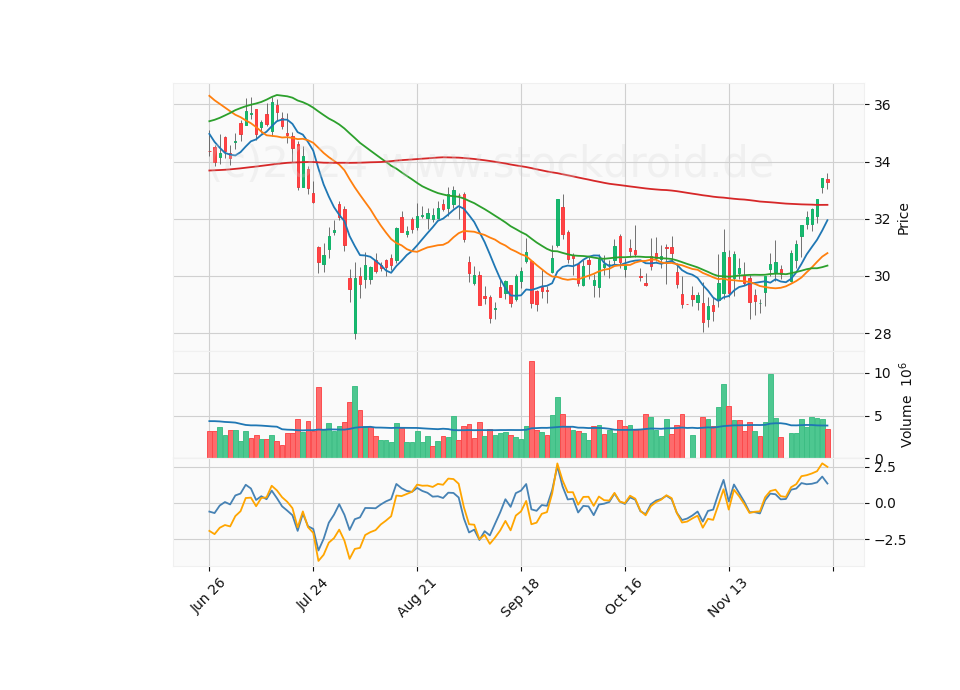Image resolution: width=960 pixels, height=690 pixels.
Task: Click the Price axis title
Action: (903, 219)
